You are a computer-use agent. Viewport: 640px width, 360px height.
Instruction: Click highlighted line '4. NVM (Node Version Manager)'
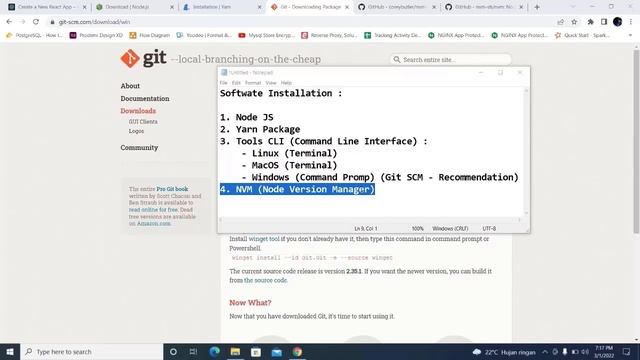(297, 189)
